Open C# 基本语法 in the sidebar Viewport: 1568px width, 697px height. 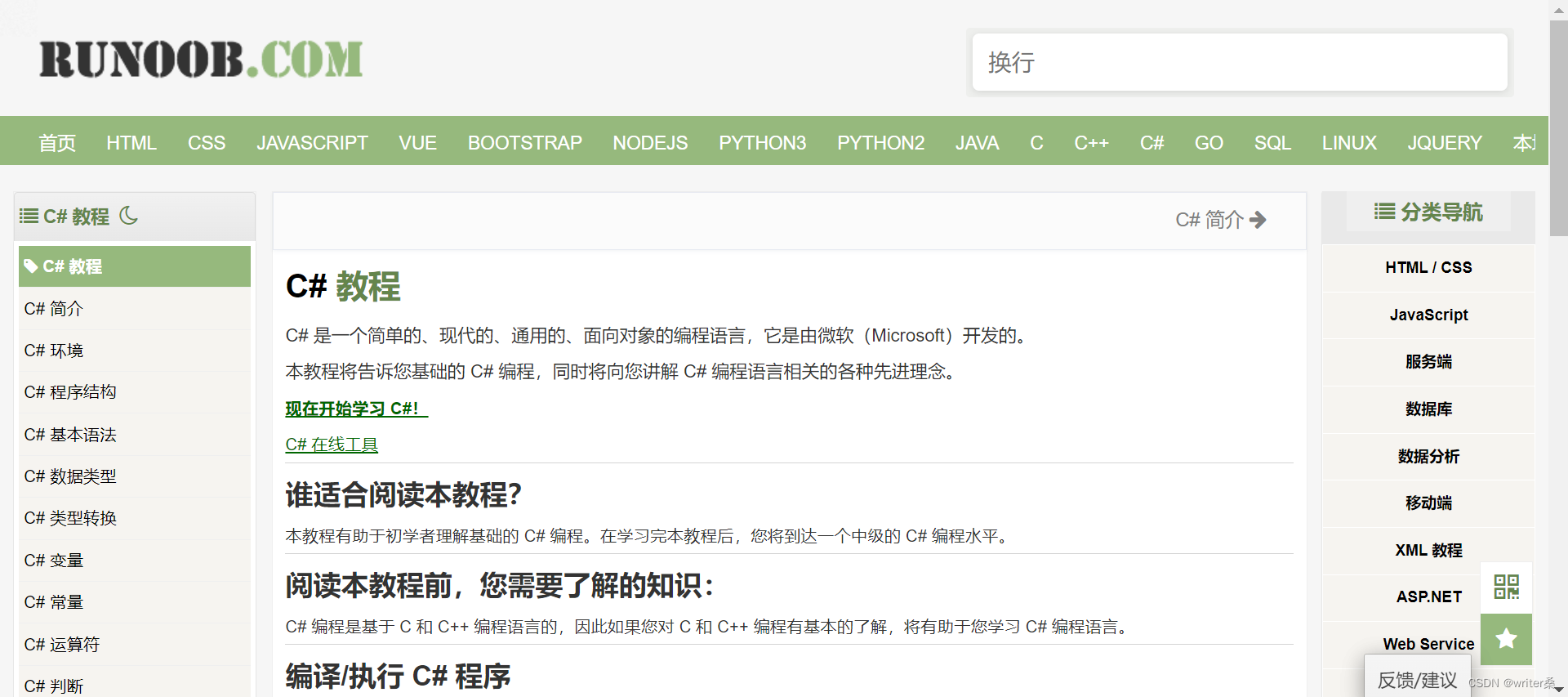coord(135,435)
